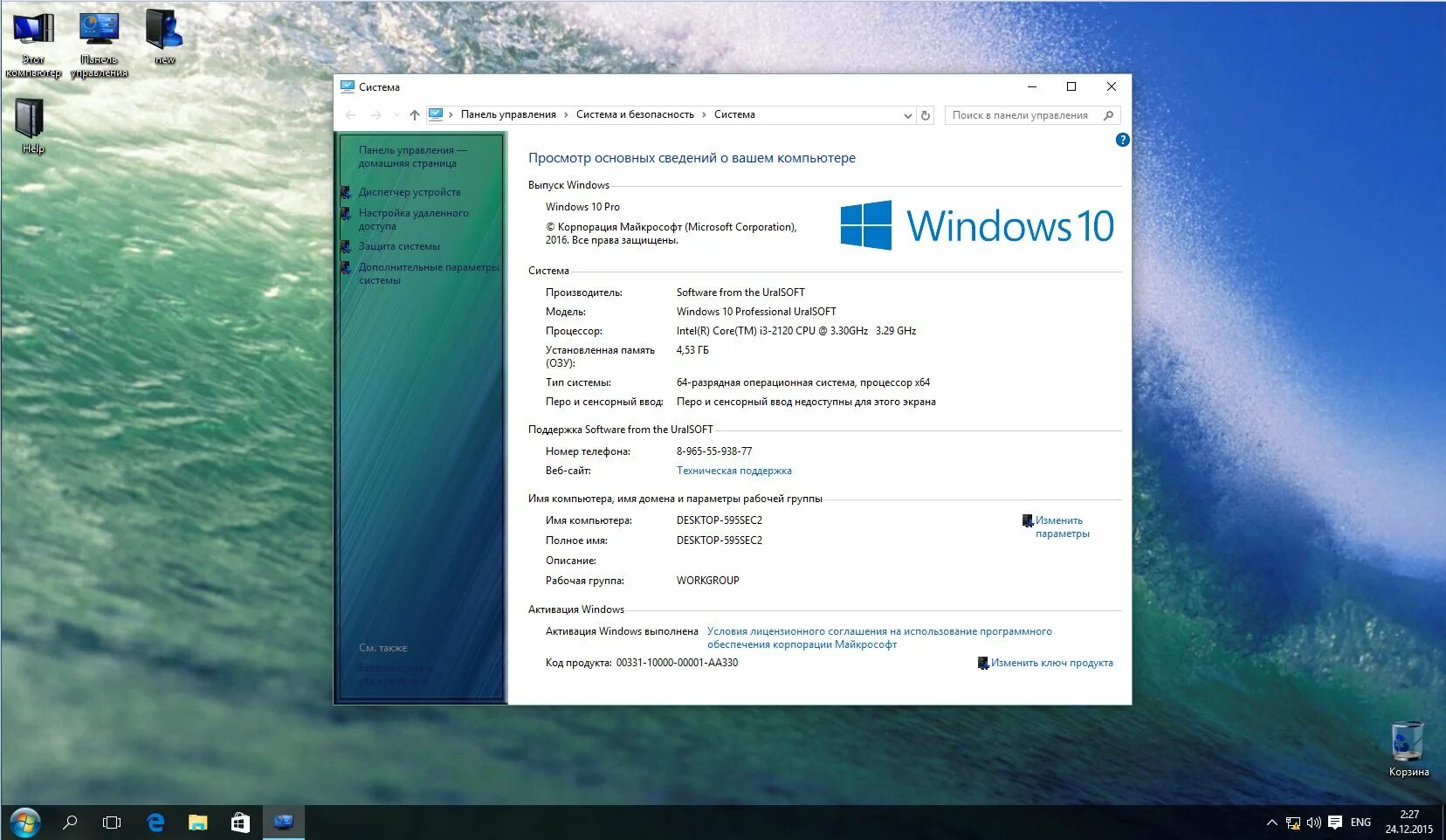This screenshot has height=840, width=1446.
Task: Click the product ID 00331-10000-00001-AA330
Action: click(x=678, y=663)
